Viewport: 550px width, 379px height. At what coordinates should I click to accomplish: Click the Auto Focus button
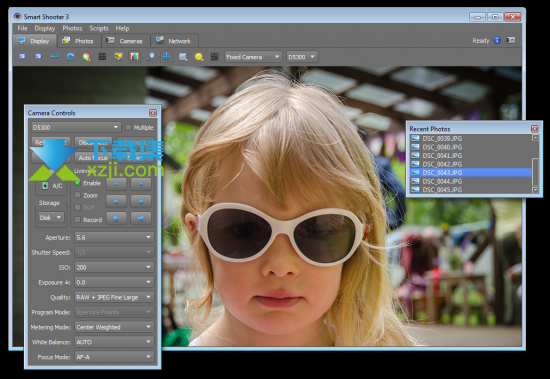(93, 158)
